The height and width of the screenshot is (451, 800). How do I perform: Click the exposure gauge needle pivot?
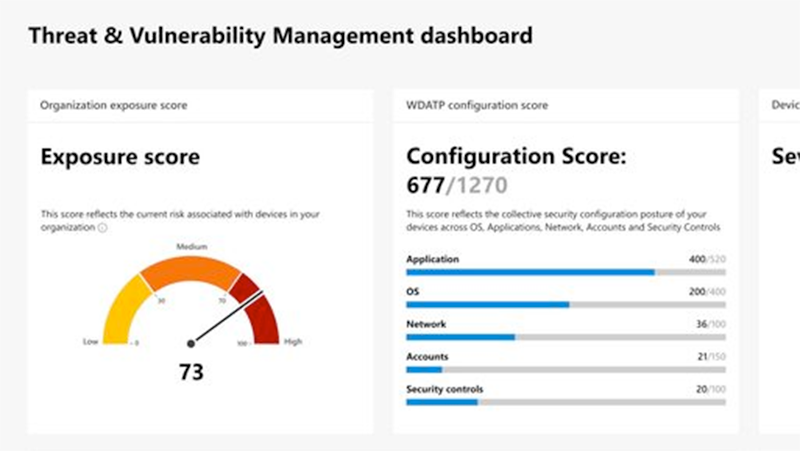tap(191, 343)
